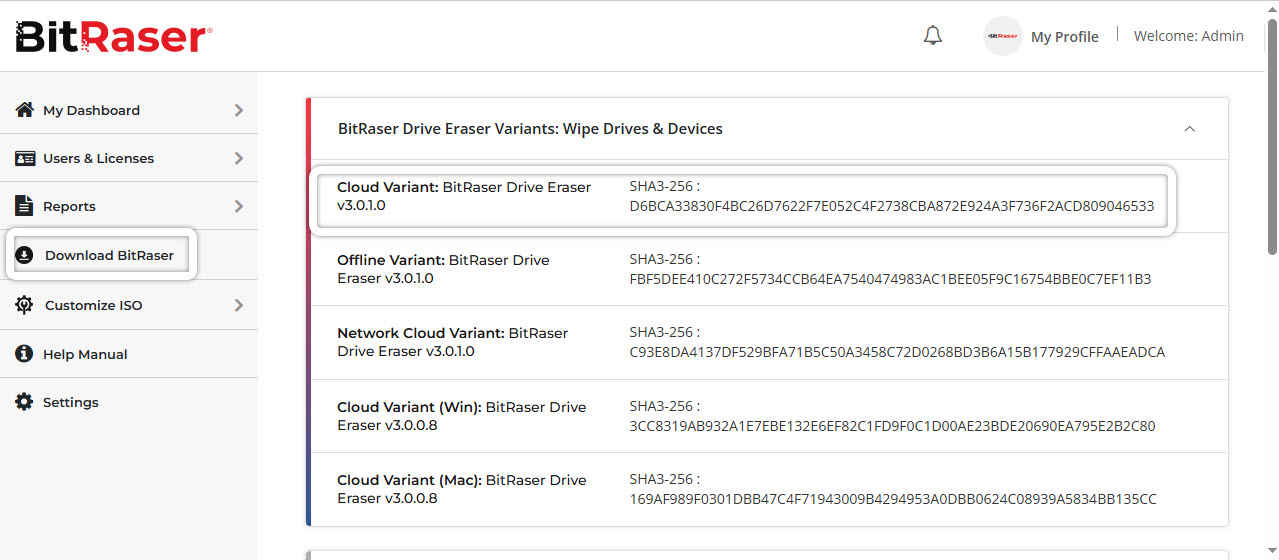This screenshot has height=560, width=1279.
Task: Click the Customize ISO gear icon
Action: point(25,305)
